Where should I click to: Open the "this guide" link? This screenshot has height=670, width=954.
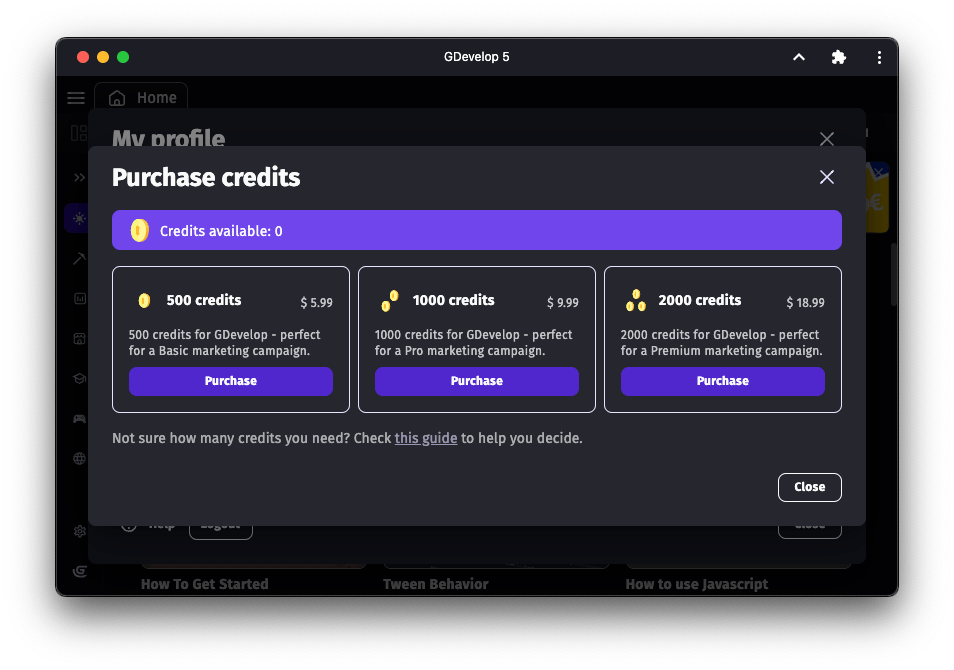click(426, 438)
